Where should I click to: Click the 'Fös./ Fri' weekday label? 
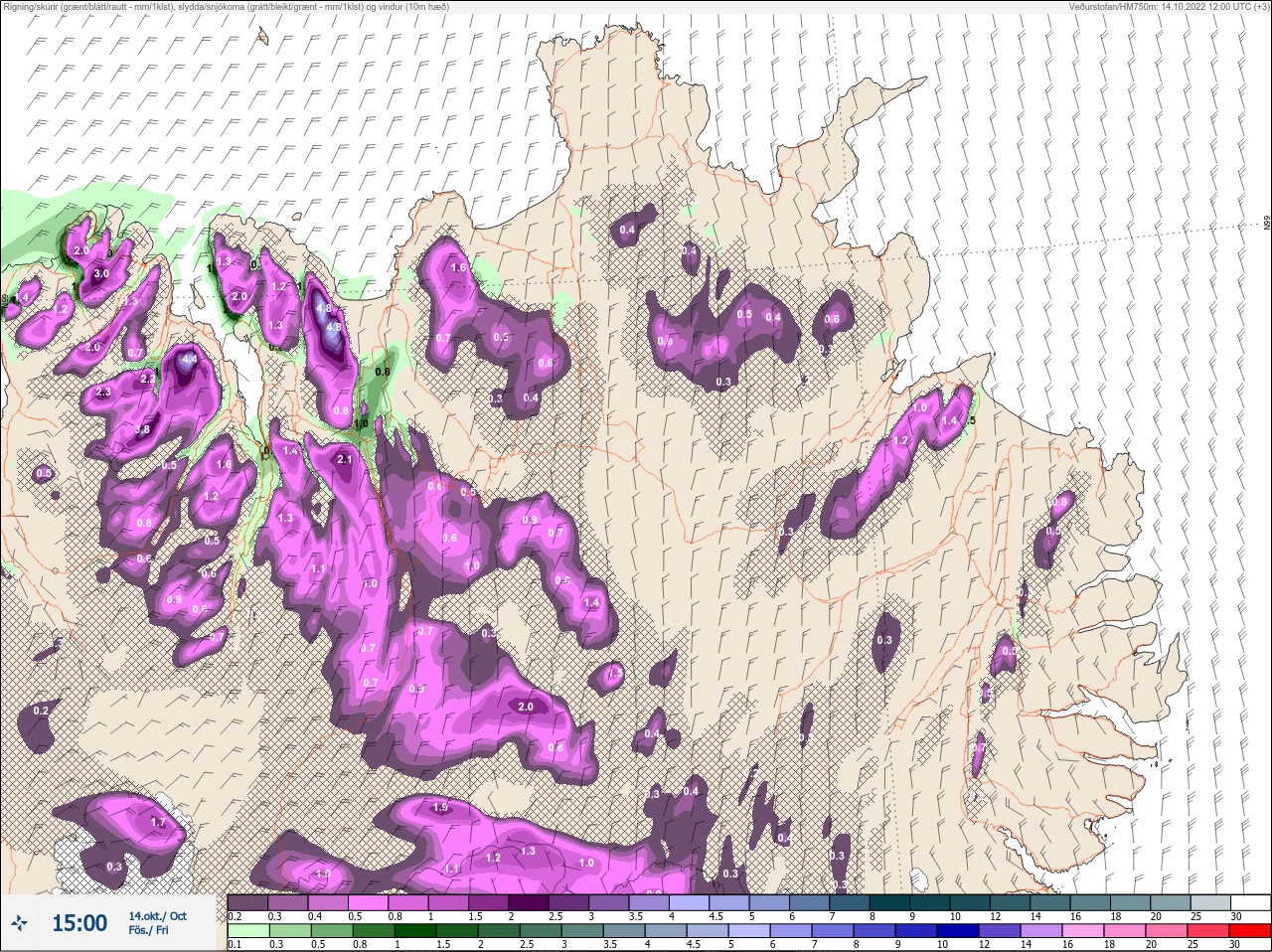(x=148, y=930)
